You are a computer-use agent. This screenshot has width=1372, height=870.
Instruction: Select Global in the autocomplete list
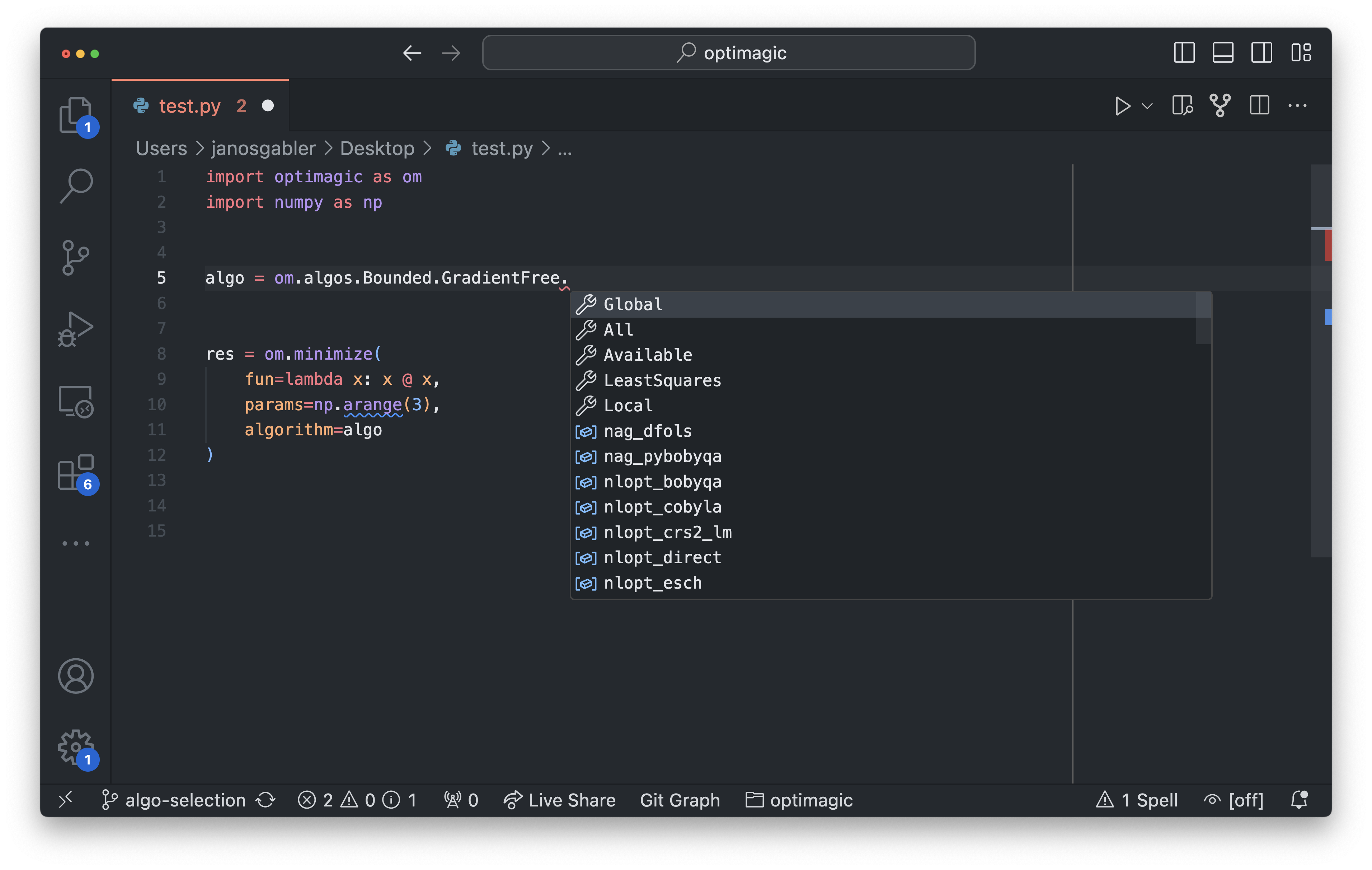(x=891, y=304)
